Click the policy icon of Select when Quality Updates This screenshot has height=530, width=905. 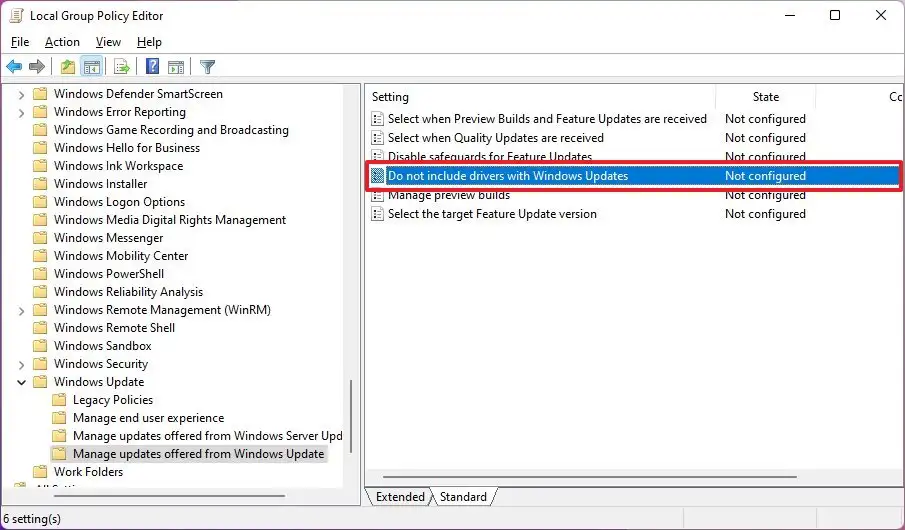(377, 138)
